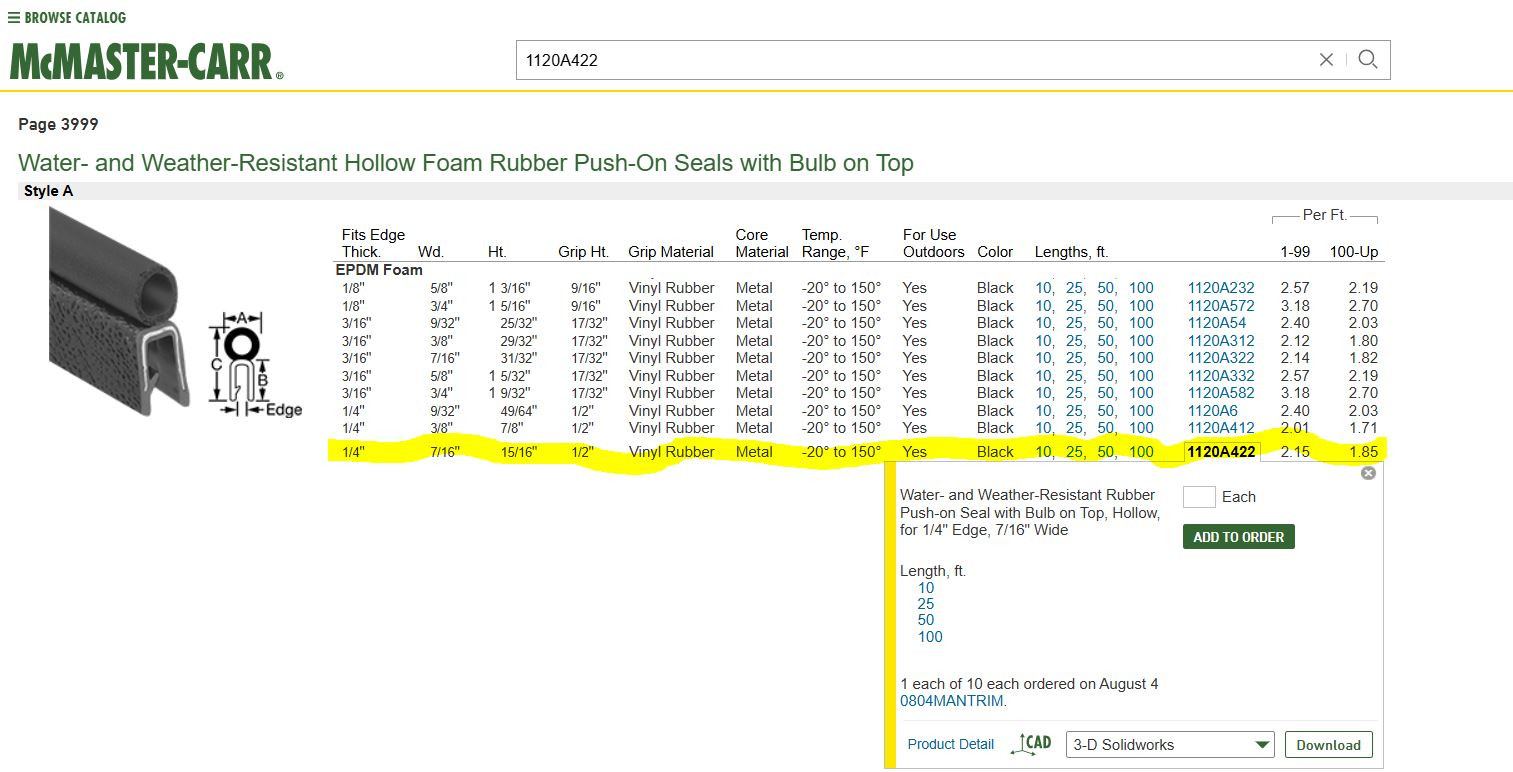Click the seal dimension diagram with Edge label
The image size is (1513, 772).
255,365
